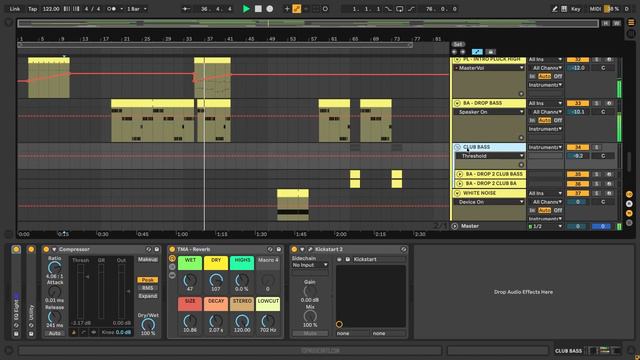Enable Key map mode
The image size is (640, 360).
click(x=576, y=9)
